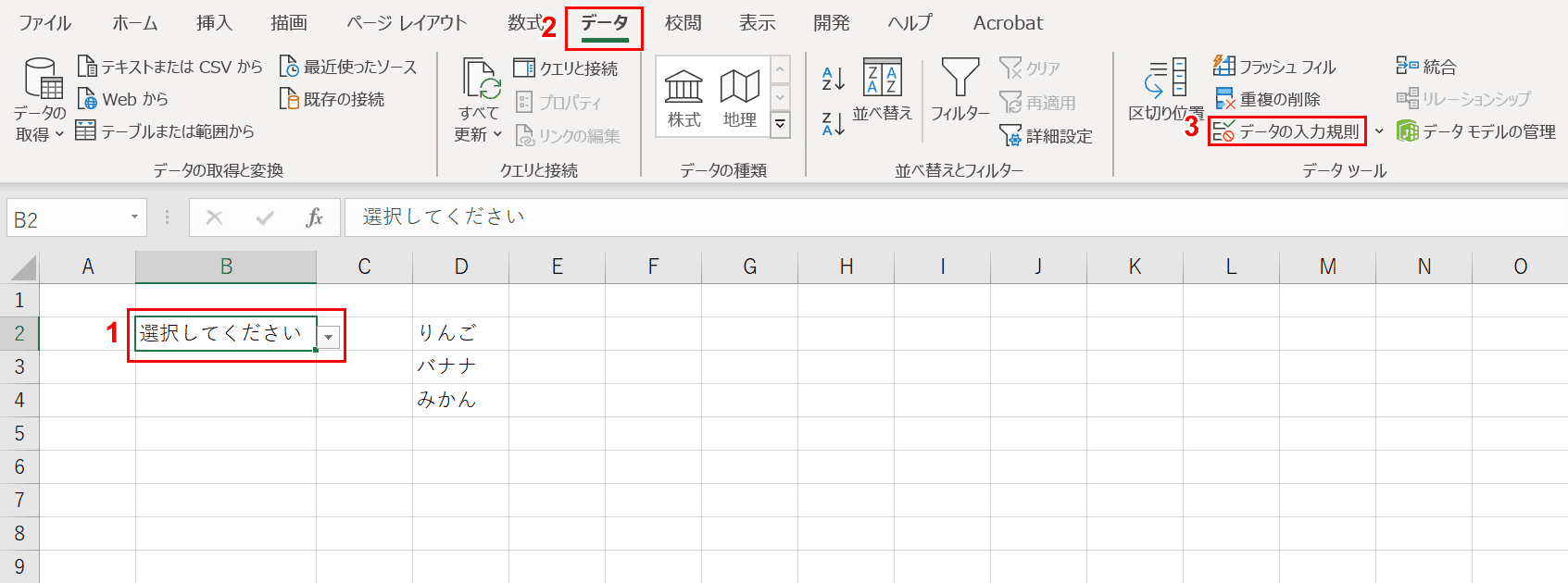1568x583 pixels.
Task: Click the プロパティ button
Action: pos(558,102)
